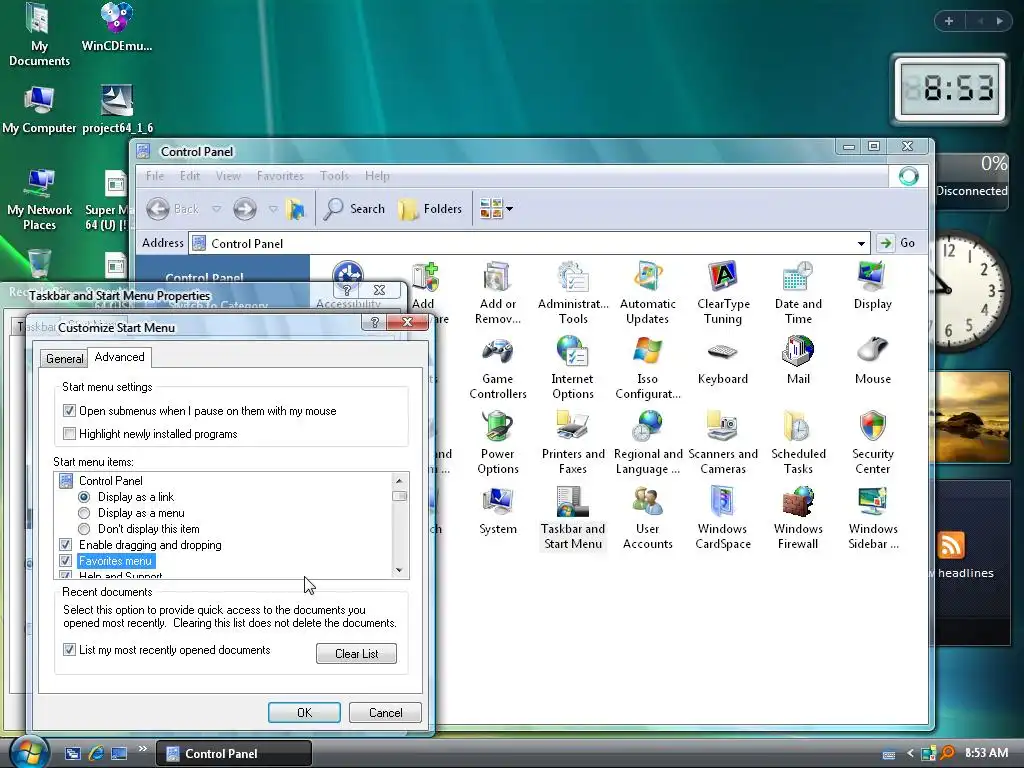
Task: Open Printers and Faxes icon
Action: click(x=573, y=443)
